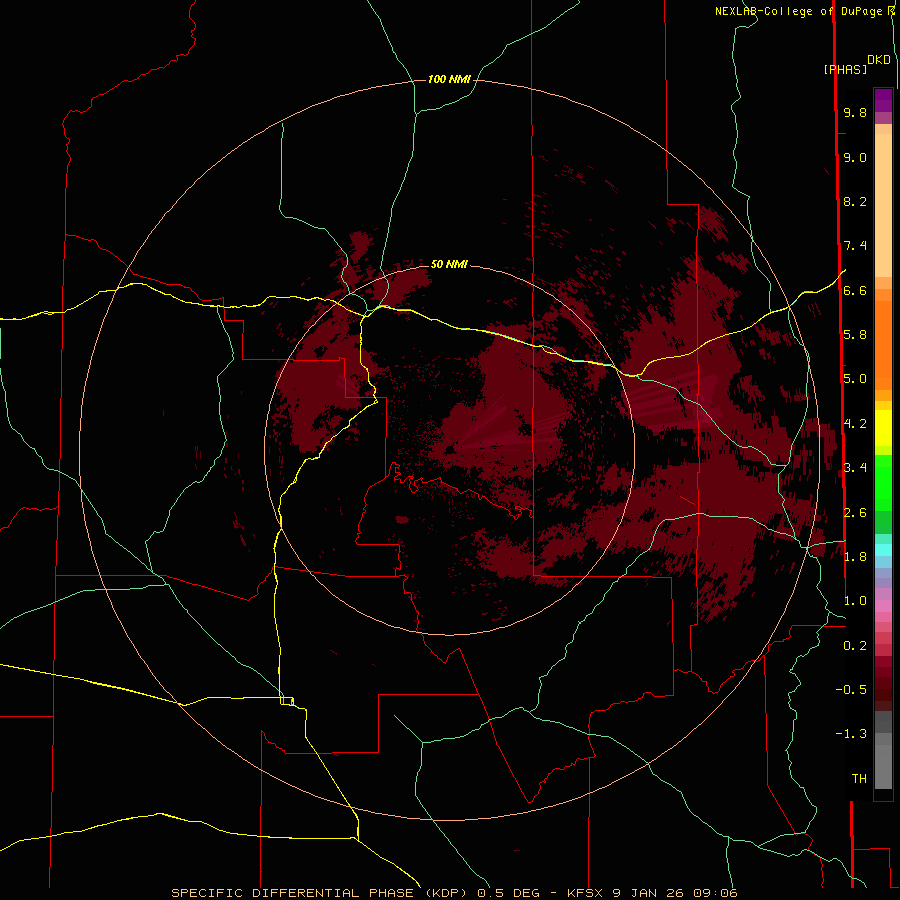Click the 50 NMI range ring label

(449, 264)
